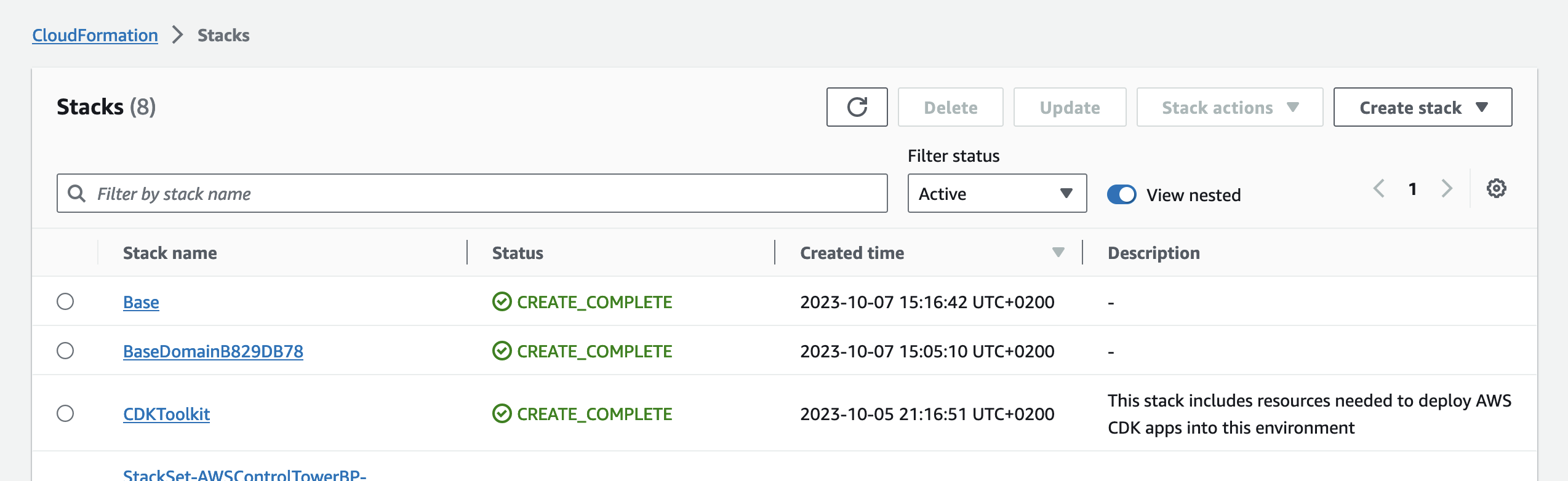This screenshot has height=481, width=1568.
Task: Click Base stack's success status icon
Action: (502, 302)
